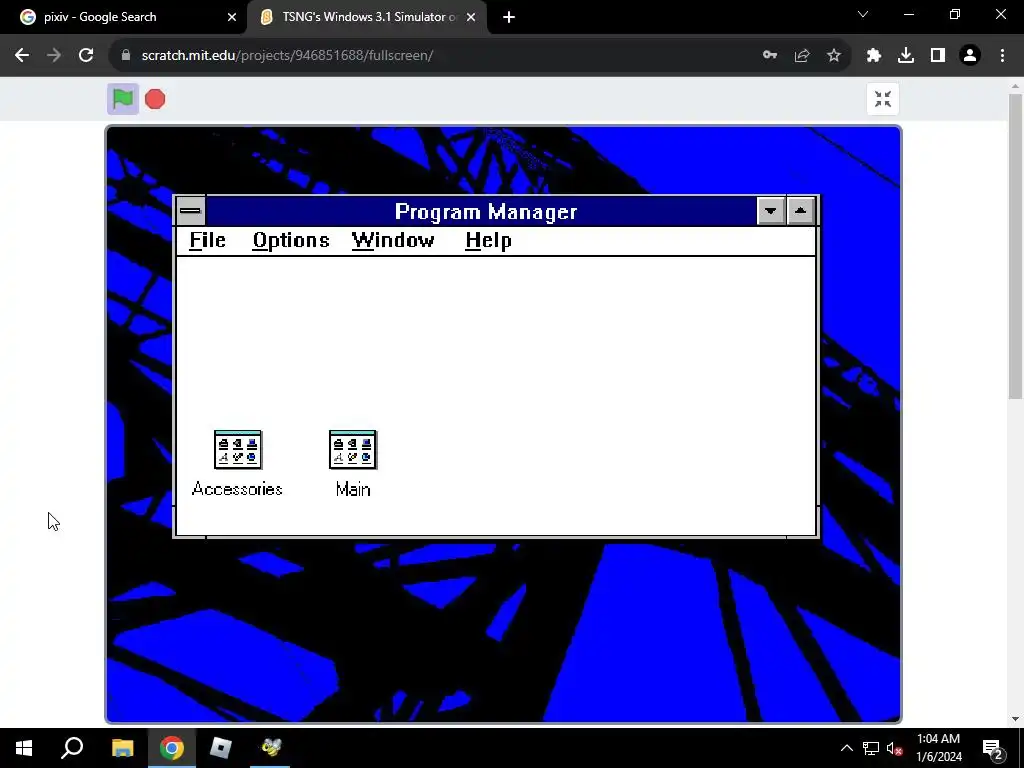Screen dimensions: 1024x768
Task: Reload the current page
Action: (86, 56)
